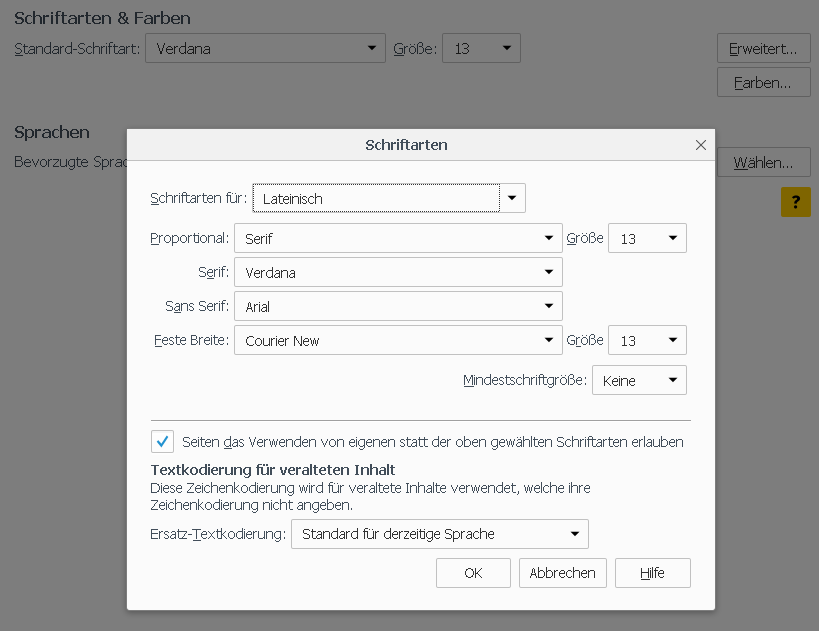Image resolution: width=819 pixels, height=631 pixels.
Task: Open the Ersatz-Textkodierung dropdown
Action: click(439, 534)
